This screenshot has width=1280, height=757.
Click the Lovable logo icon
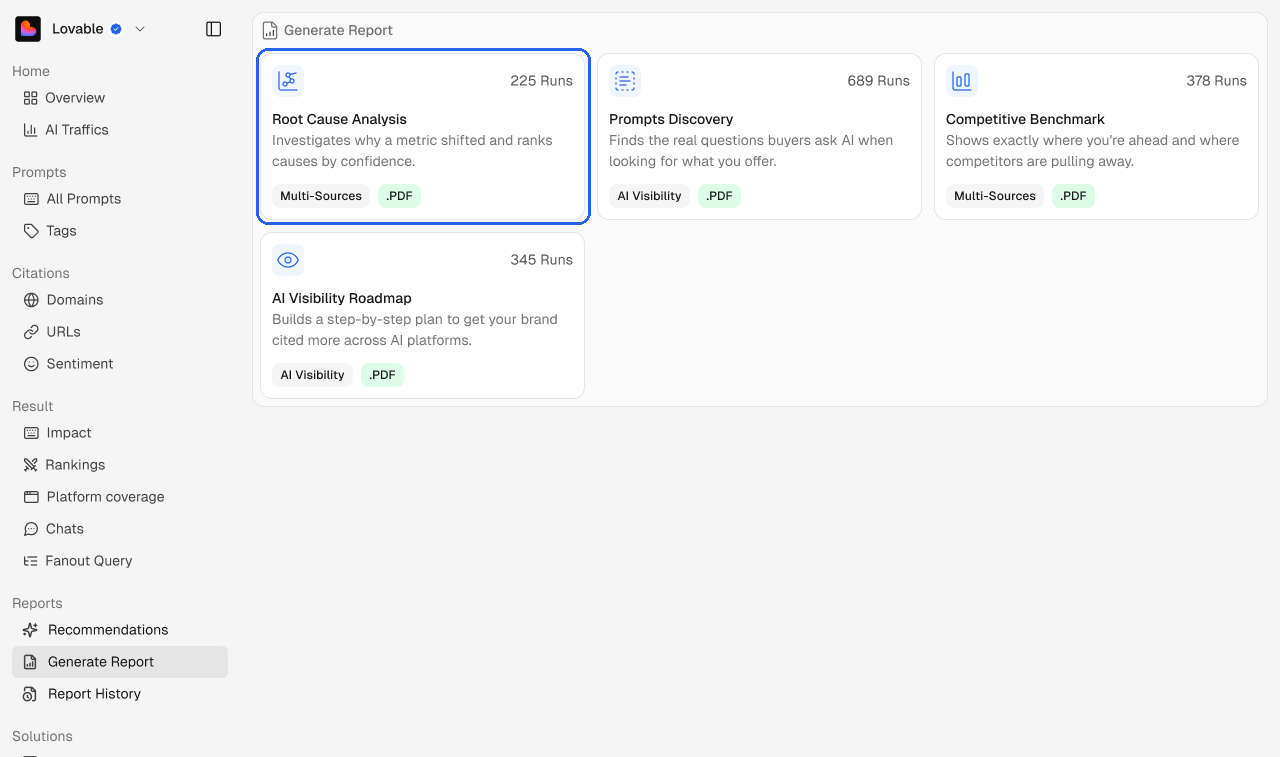pyautogui.click(x=28, y=29)
